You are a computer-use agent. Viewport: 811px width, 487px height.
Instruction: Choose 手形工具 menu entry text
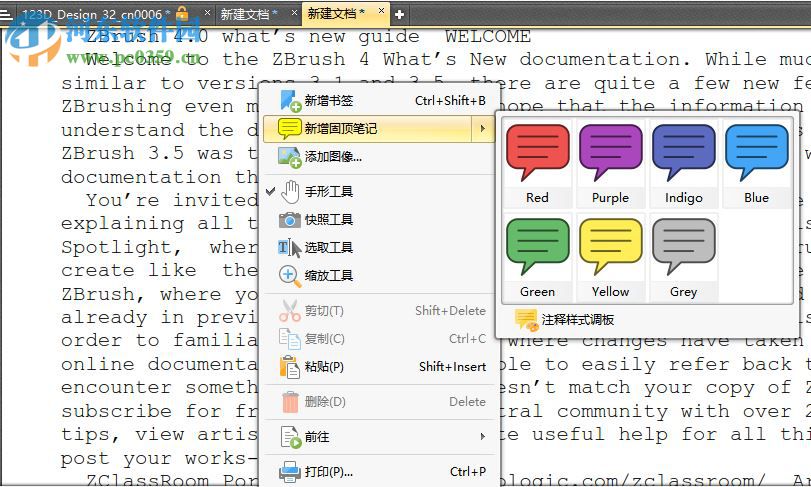[328, 192]
